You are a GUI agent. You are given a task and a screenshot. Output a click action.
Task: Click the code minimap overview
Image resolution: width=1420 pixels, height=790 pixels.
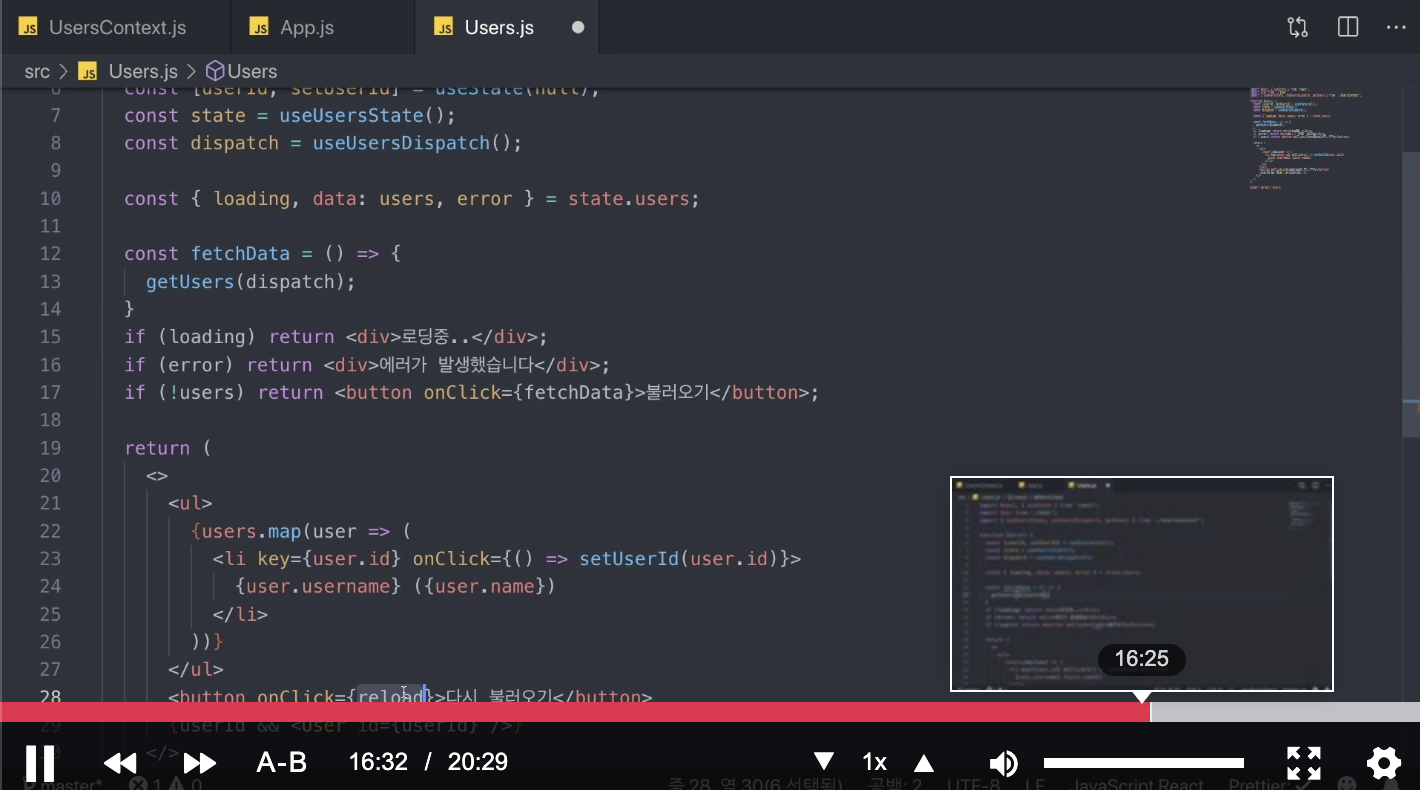(1305, 138)
